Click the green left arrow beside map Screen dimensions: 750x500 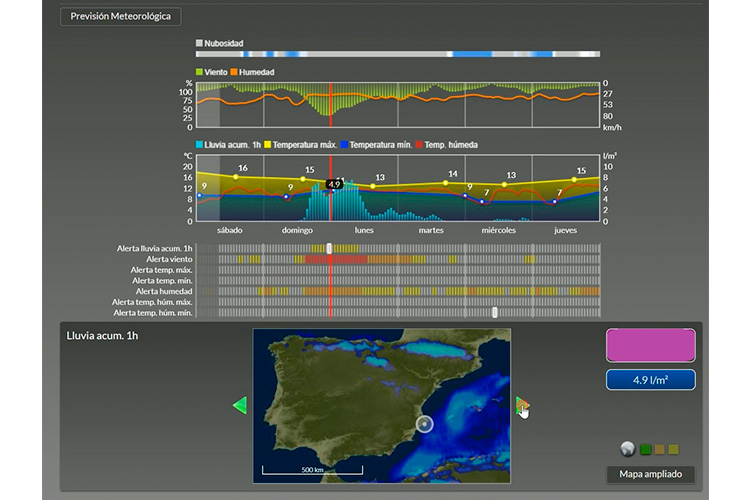[x=239, y=405]
